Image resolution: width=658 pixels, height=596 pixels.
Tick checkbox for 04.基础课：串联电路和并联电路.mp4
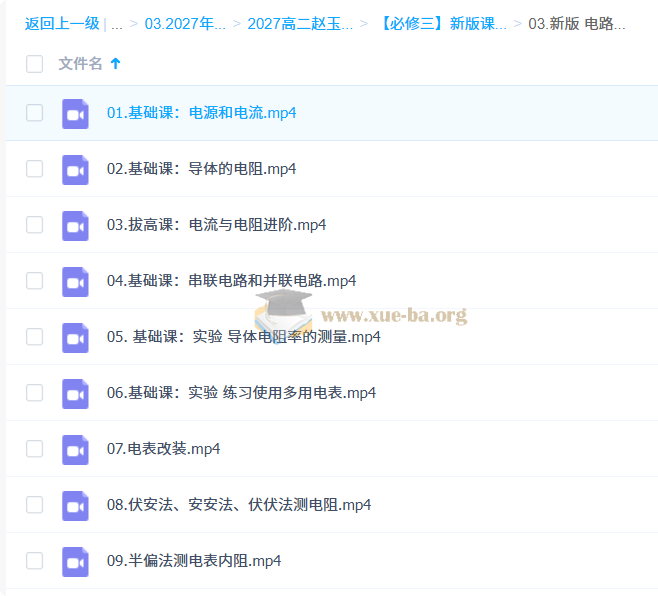[34, 281]
